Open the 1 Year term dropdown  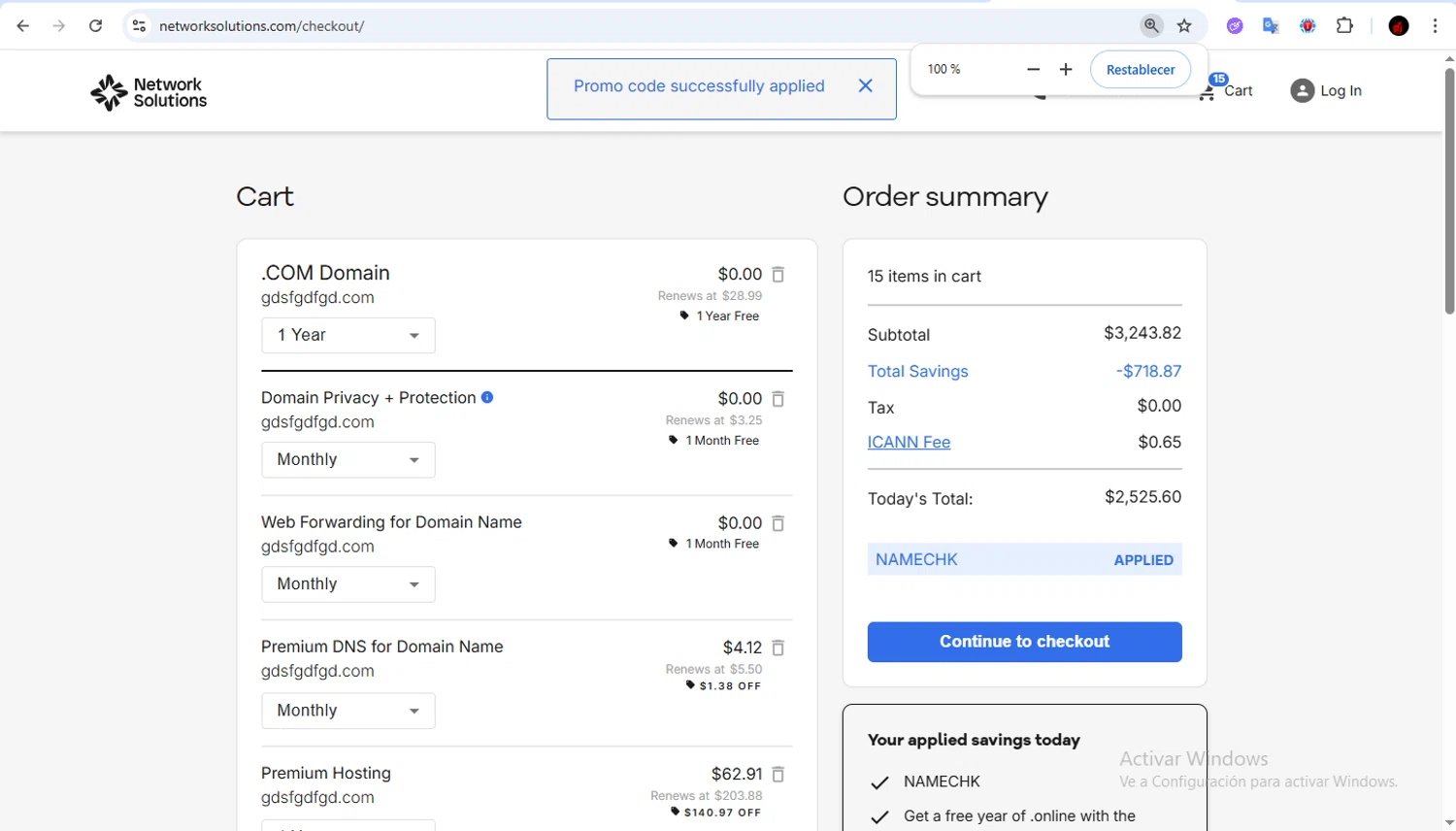(347, 336)
